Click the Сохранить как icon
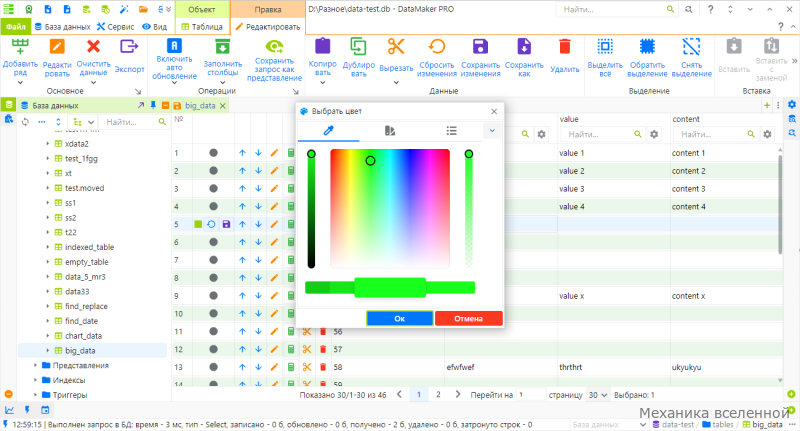The width and height of the screenshot is (800, 431). point(524,46)
